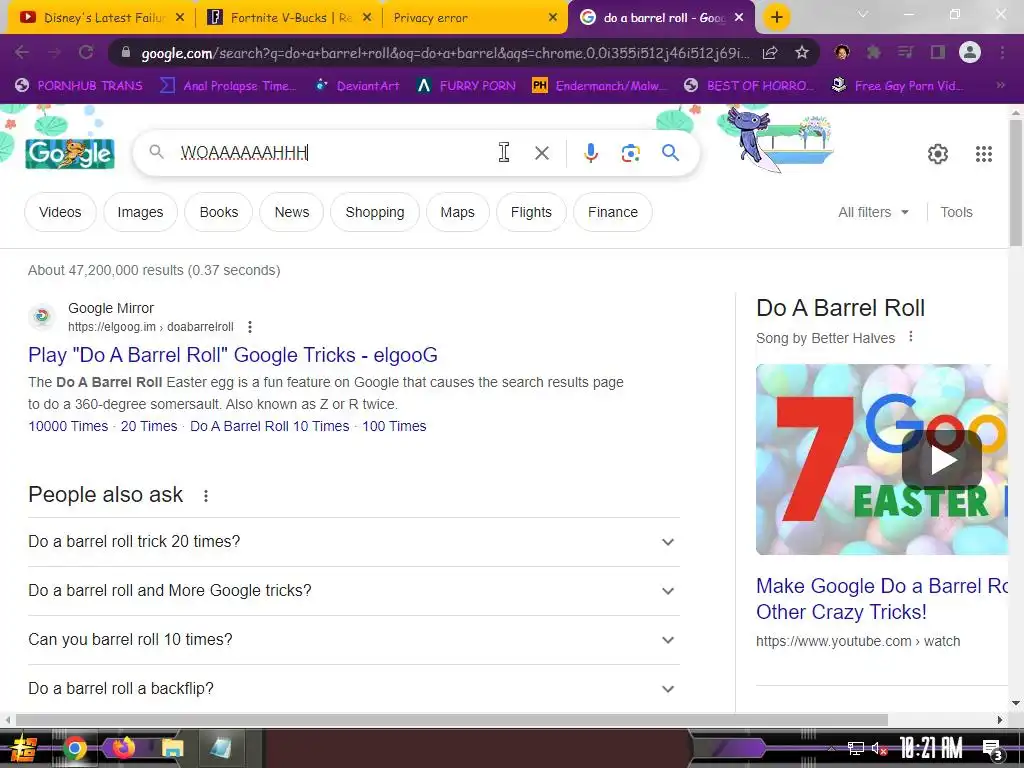The width and height of the screenshot is (1024, 768).
Task: Expand 'Do a barrel roll trick 20 times?'
Action: (353, 542)
